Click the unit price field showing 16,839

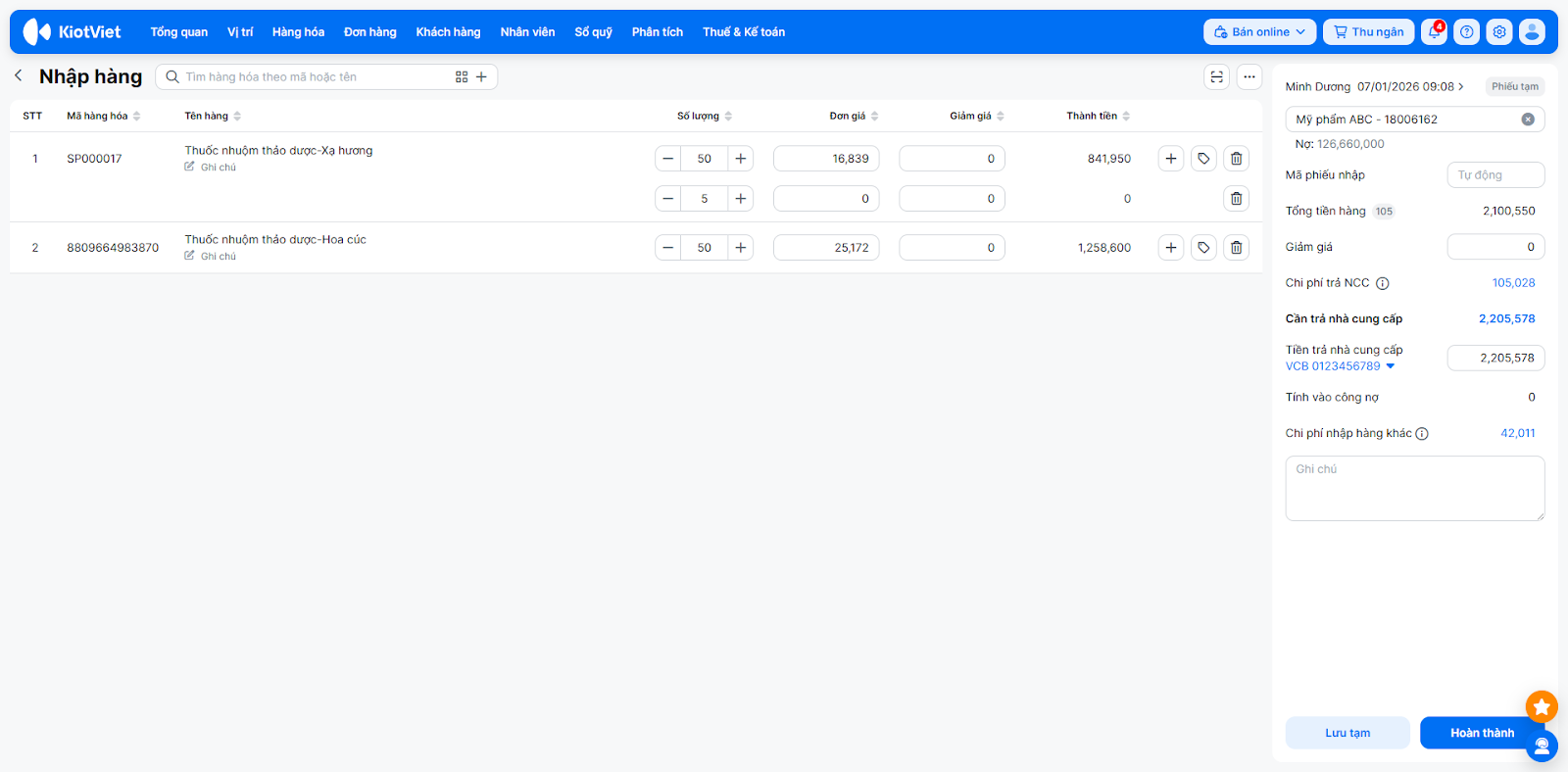pyautogui.click(x=826, y=159)
